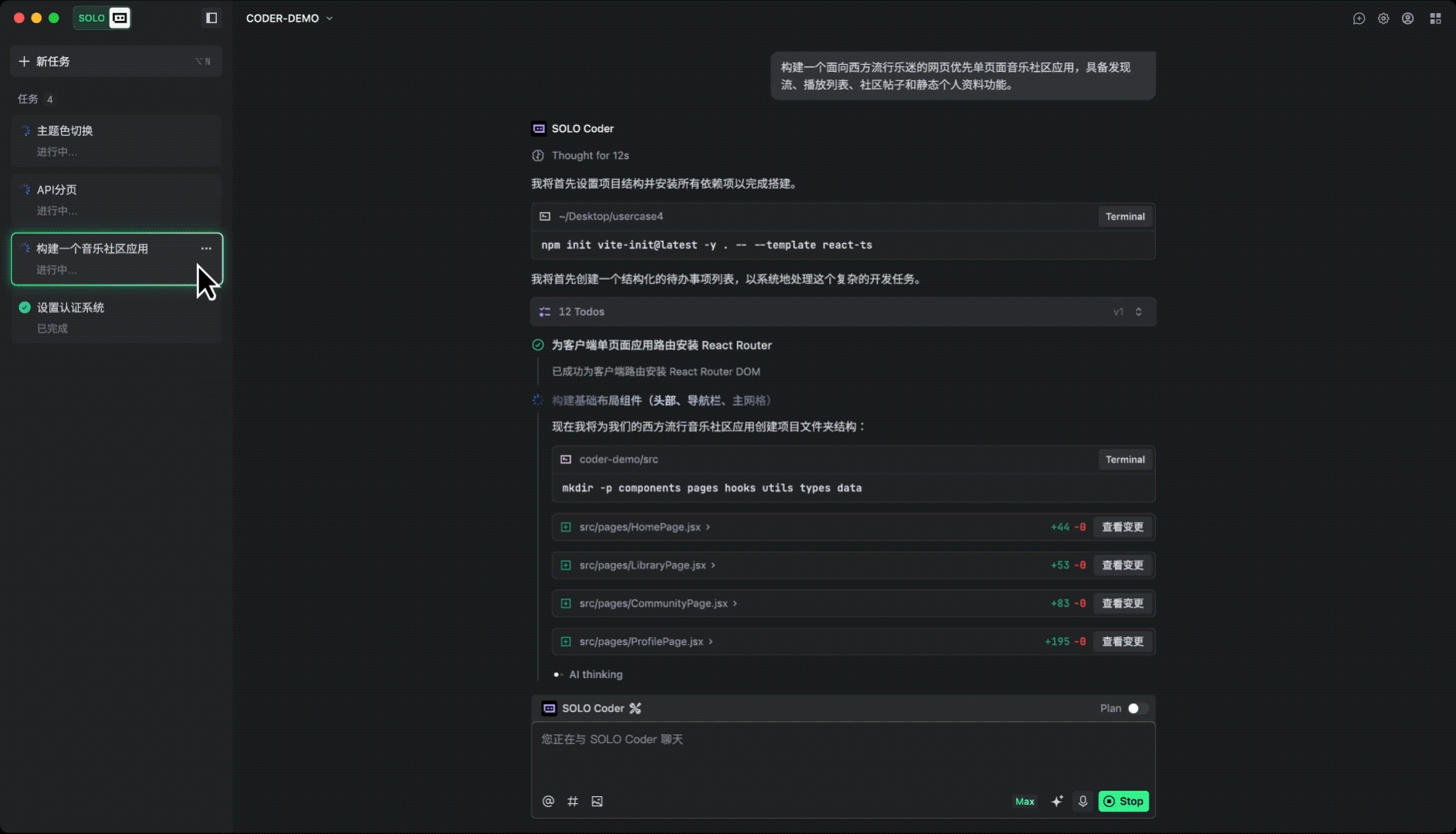
Task: Open the settings gear icon
Action: (x=1384, y=19)
